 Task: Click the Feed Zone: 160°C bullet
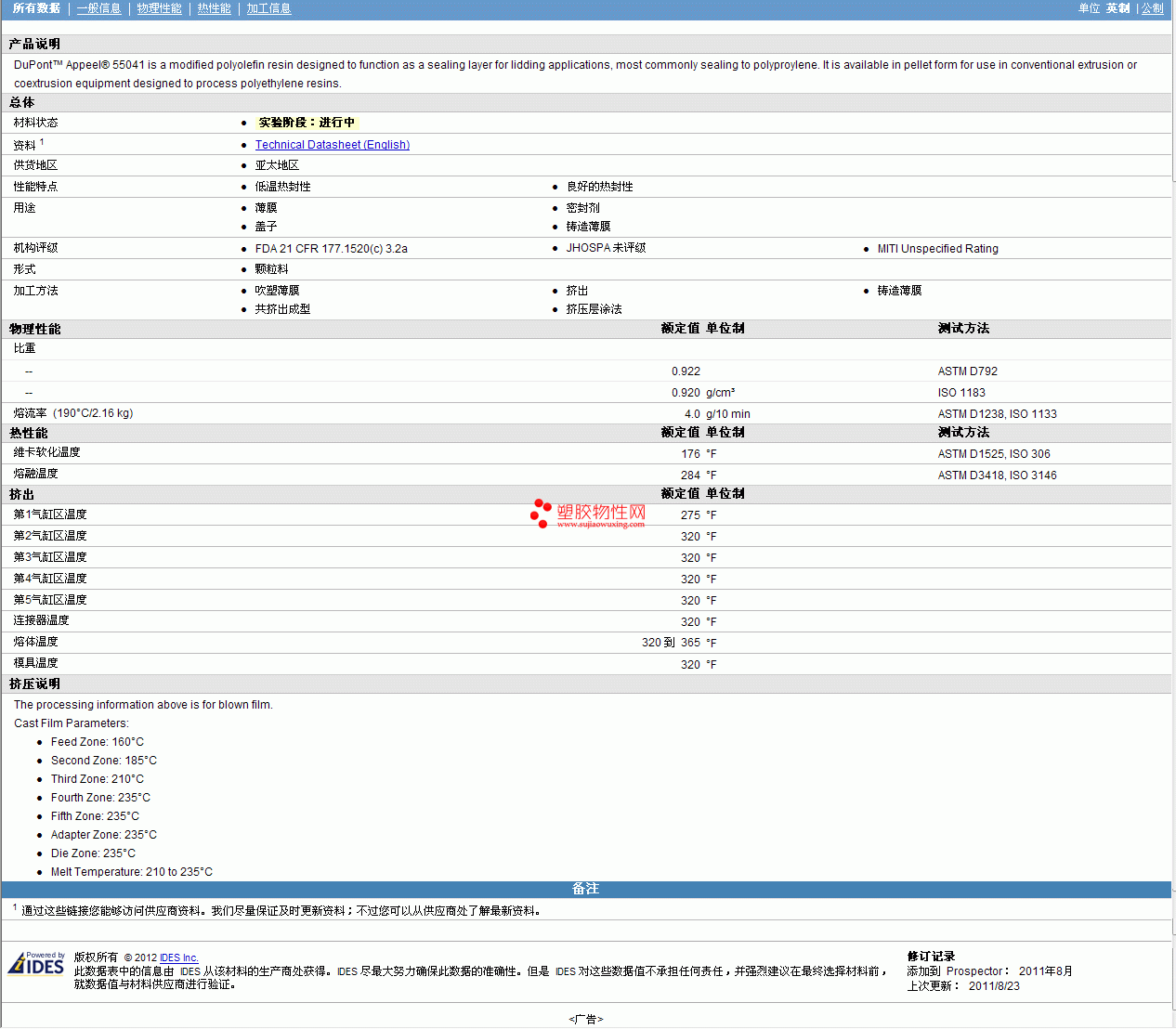tap(98, 742)
